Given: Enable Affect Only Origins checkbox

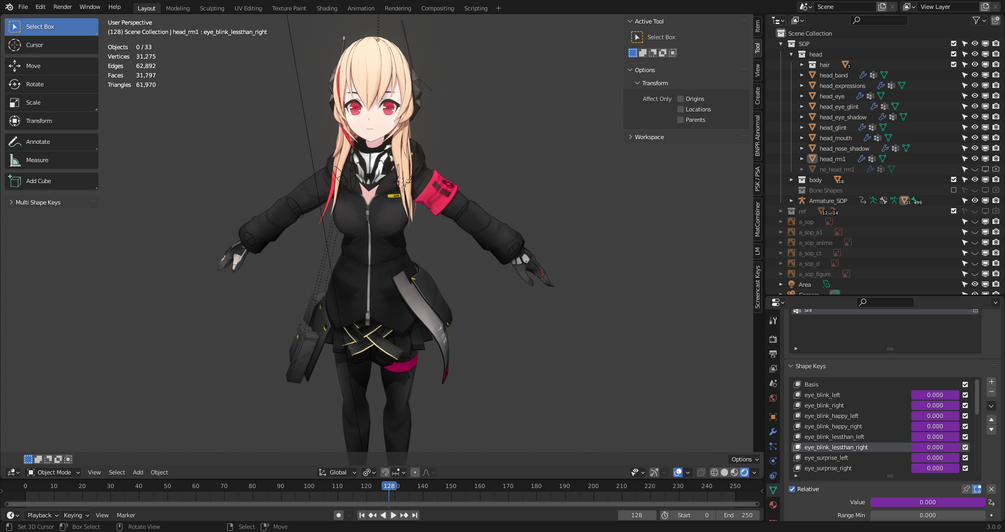Looking at the screenshot, I should coord(681,99).
